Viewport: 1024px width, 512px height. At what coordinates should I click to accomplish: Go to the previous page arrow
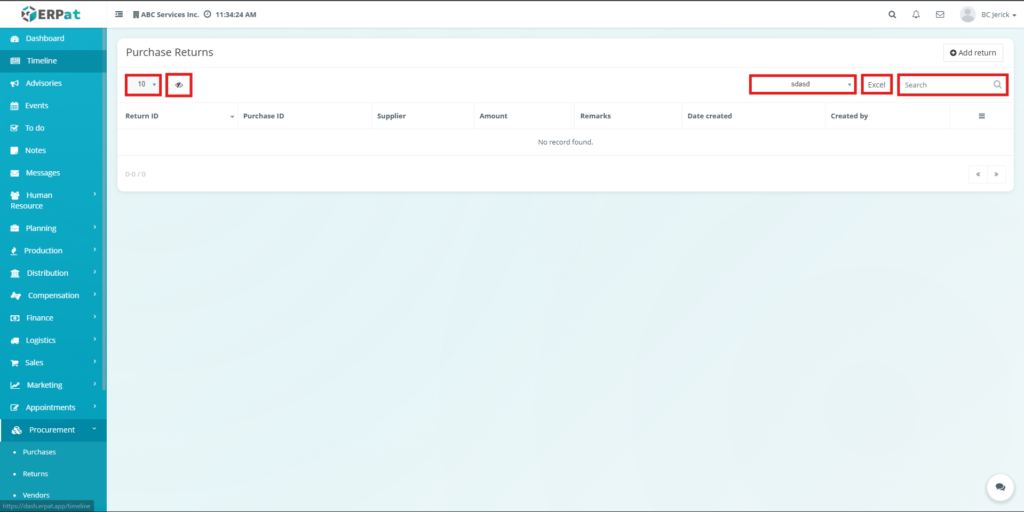[977, 174]
